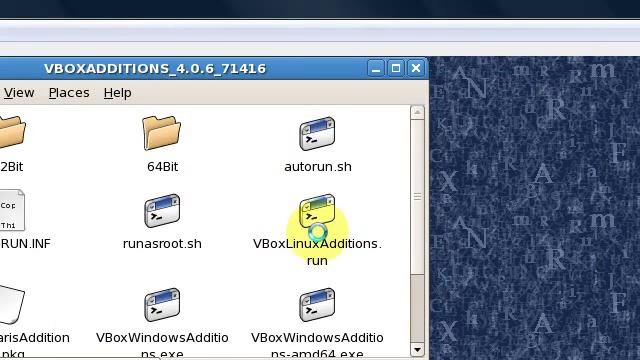Select the VBoxWindowsAdditions-amd64.exe icon
640x360 pixels.
point(317,305)
